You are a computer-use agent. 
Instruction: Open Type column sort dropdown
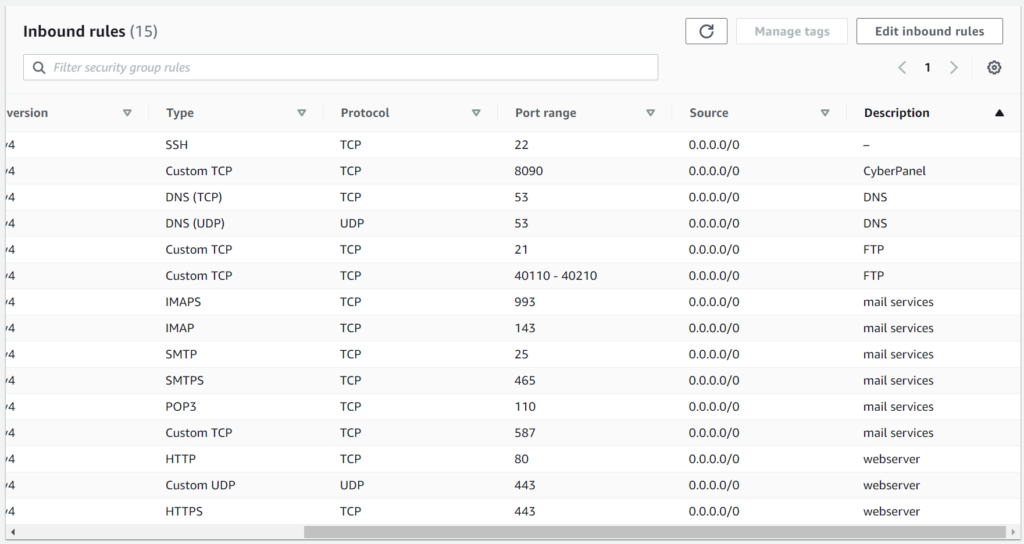point(302,113)
